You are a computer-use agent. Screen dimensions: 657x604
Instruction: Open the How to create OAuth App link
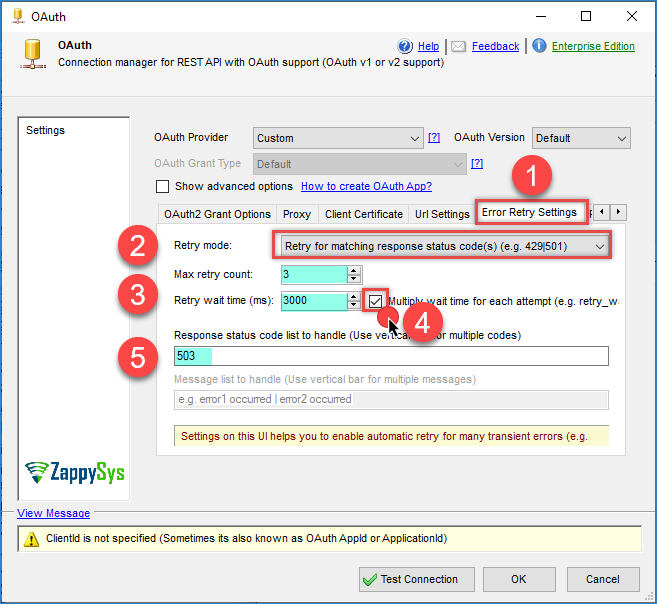click(x=366, y=186)
